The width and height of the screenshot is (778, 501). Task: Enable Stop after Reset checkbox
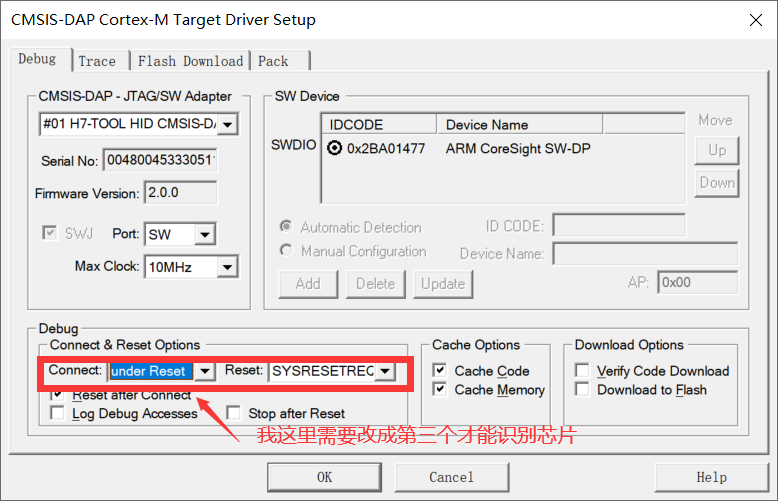(x=234, y=413)
